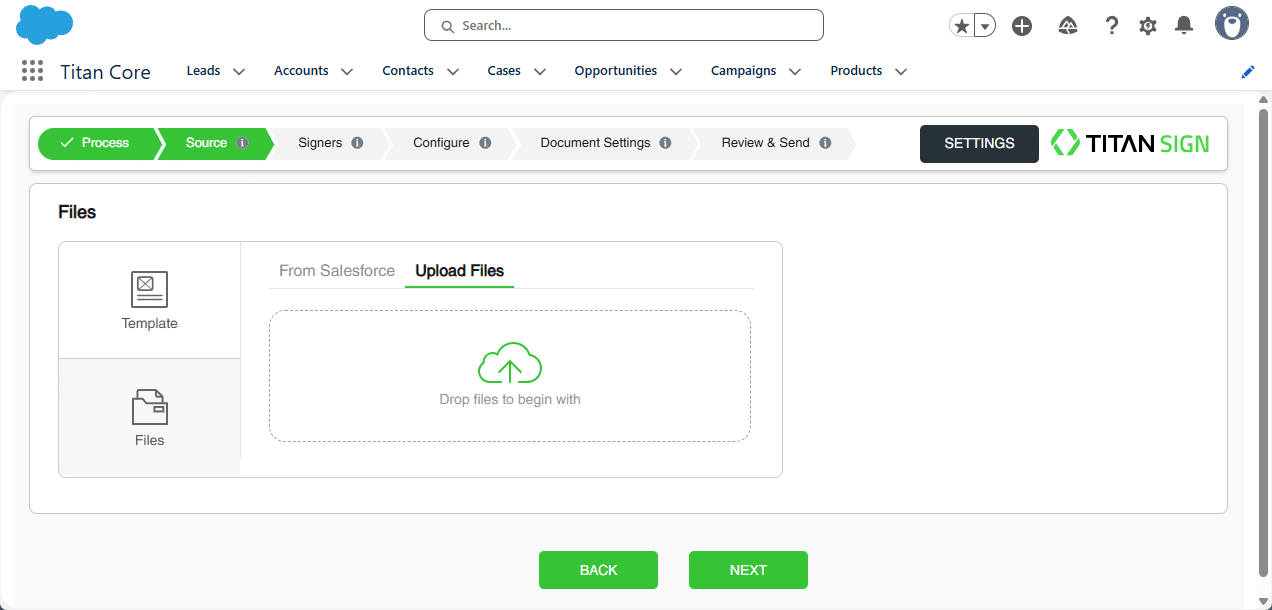Expand the favorites list dropdown arrow
Screen dimensions: 1272x610
click(985, 26)
